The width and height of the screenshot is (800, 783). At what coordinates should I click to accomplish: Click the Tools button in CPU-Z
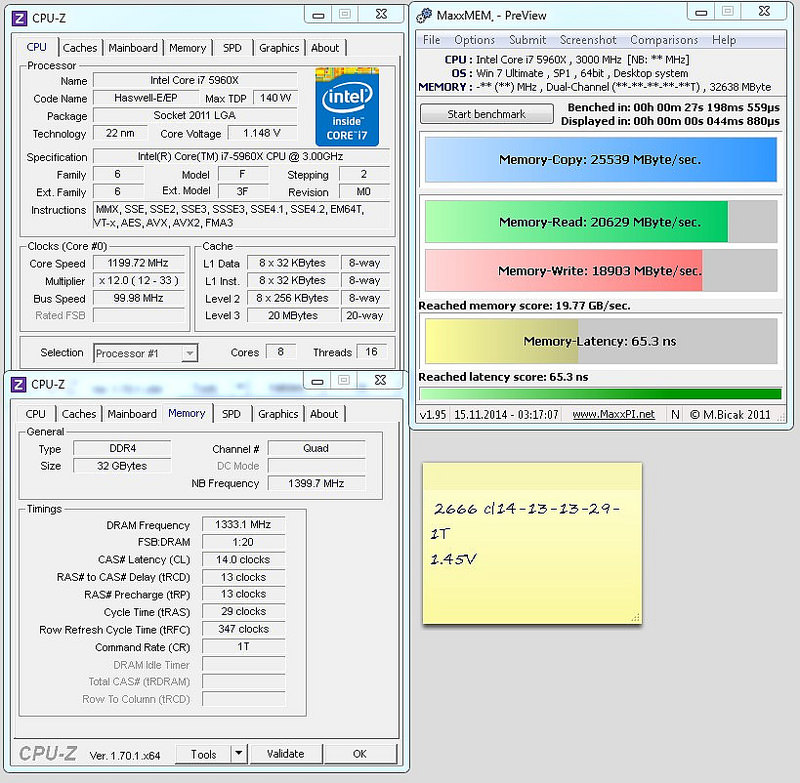[x=203, y=754]
